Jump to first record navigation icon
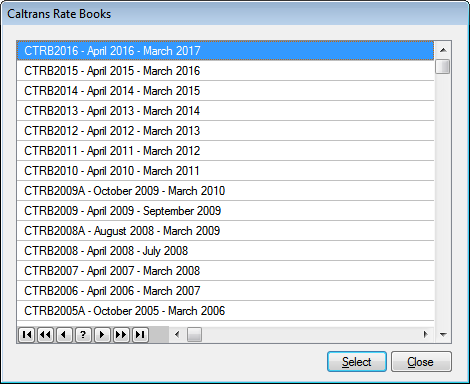The height and width of the screenshot is (384, 470). tap(27, 334)
